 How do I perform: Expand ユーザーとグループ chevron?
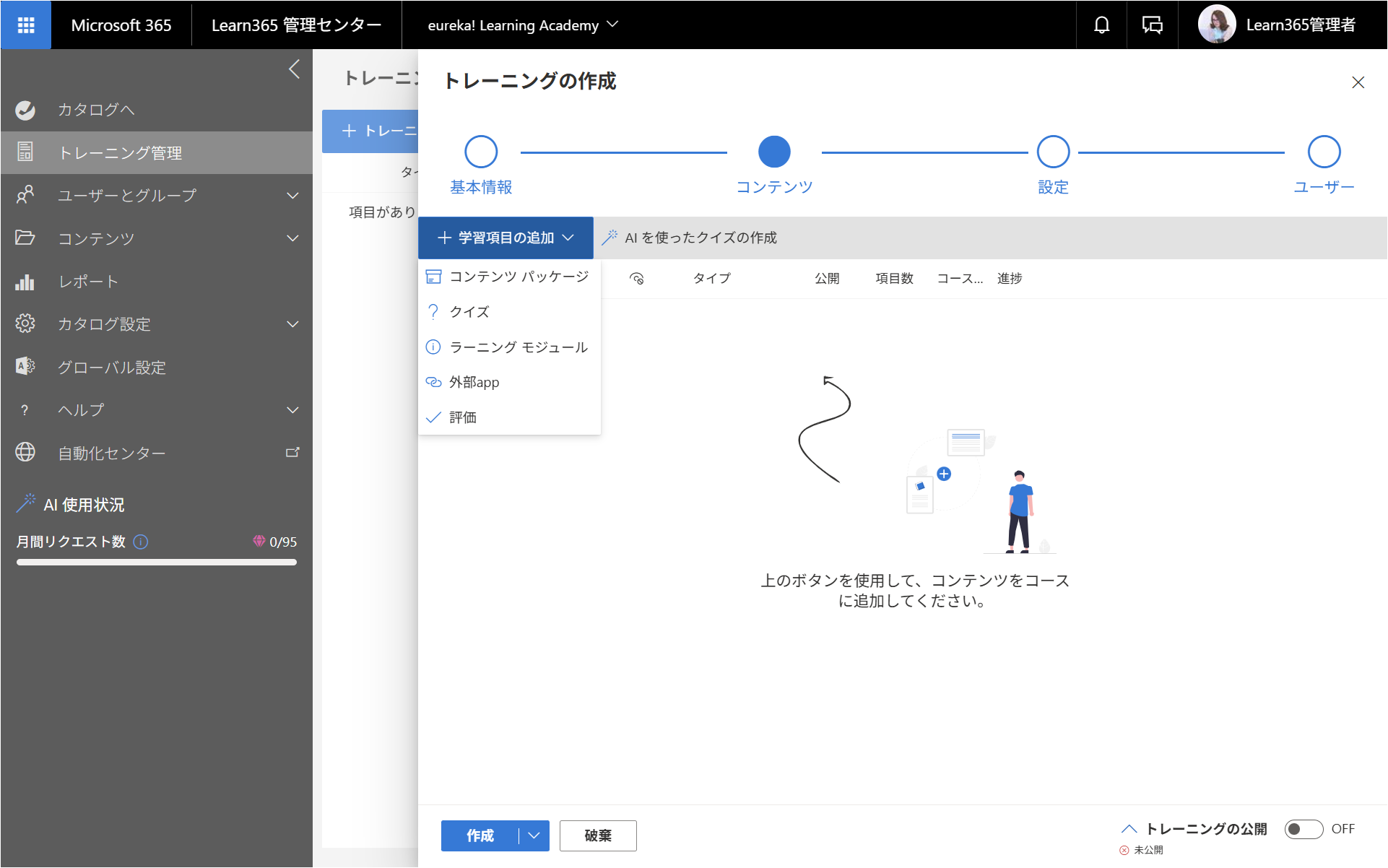[292, 195]
